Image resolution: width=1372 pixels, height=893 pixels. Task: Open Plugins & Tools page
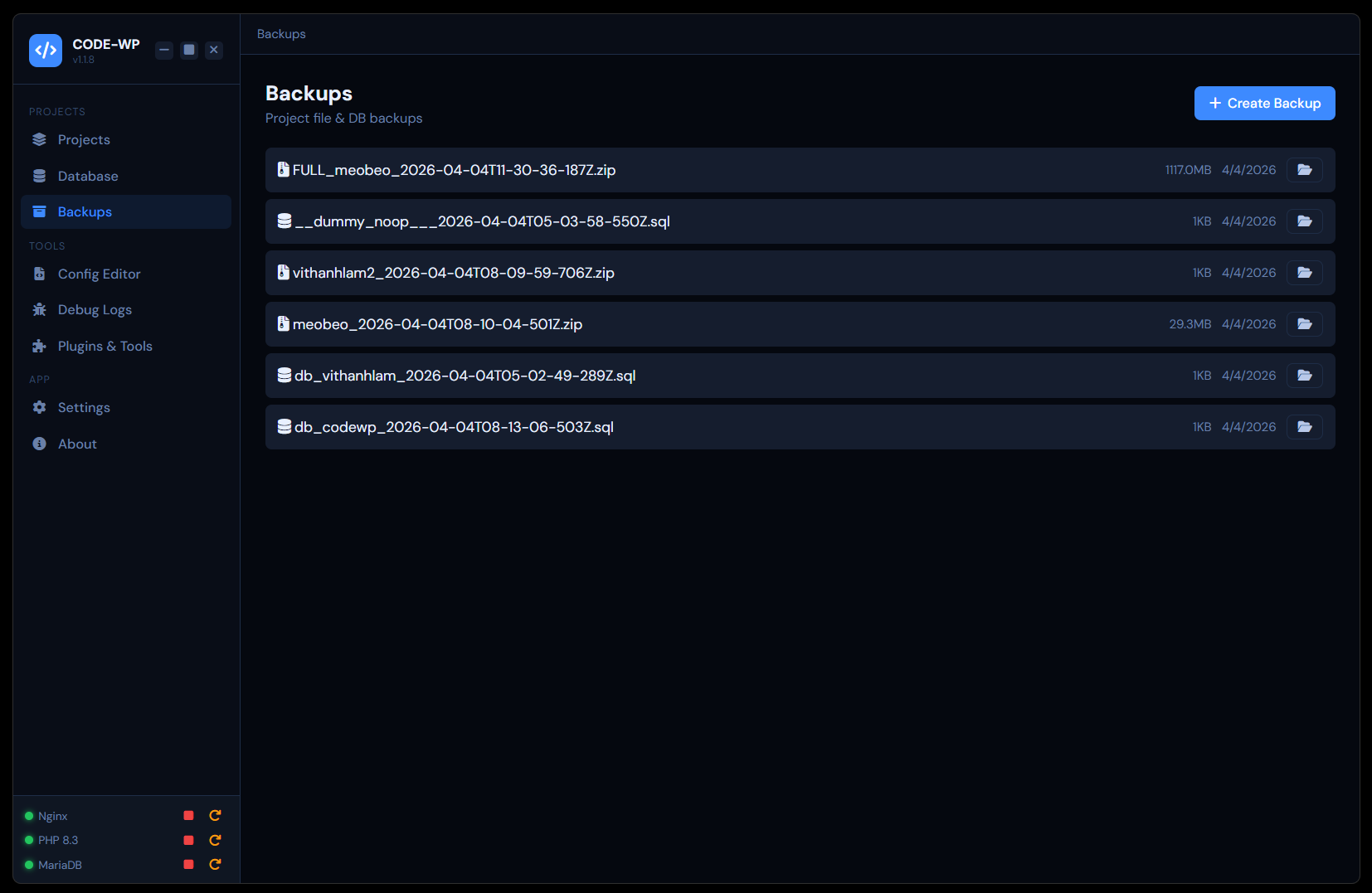pos(105,347)
